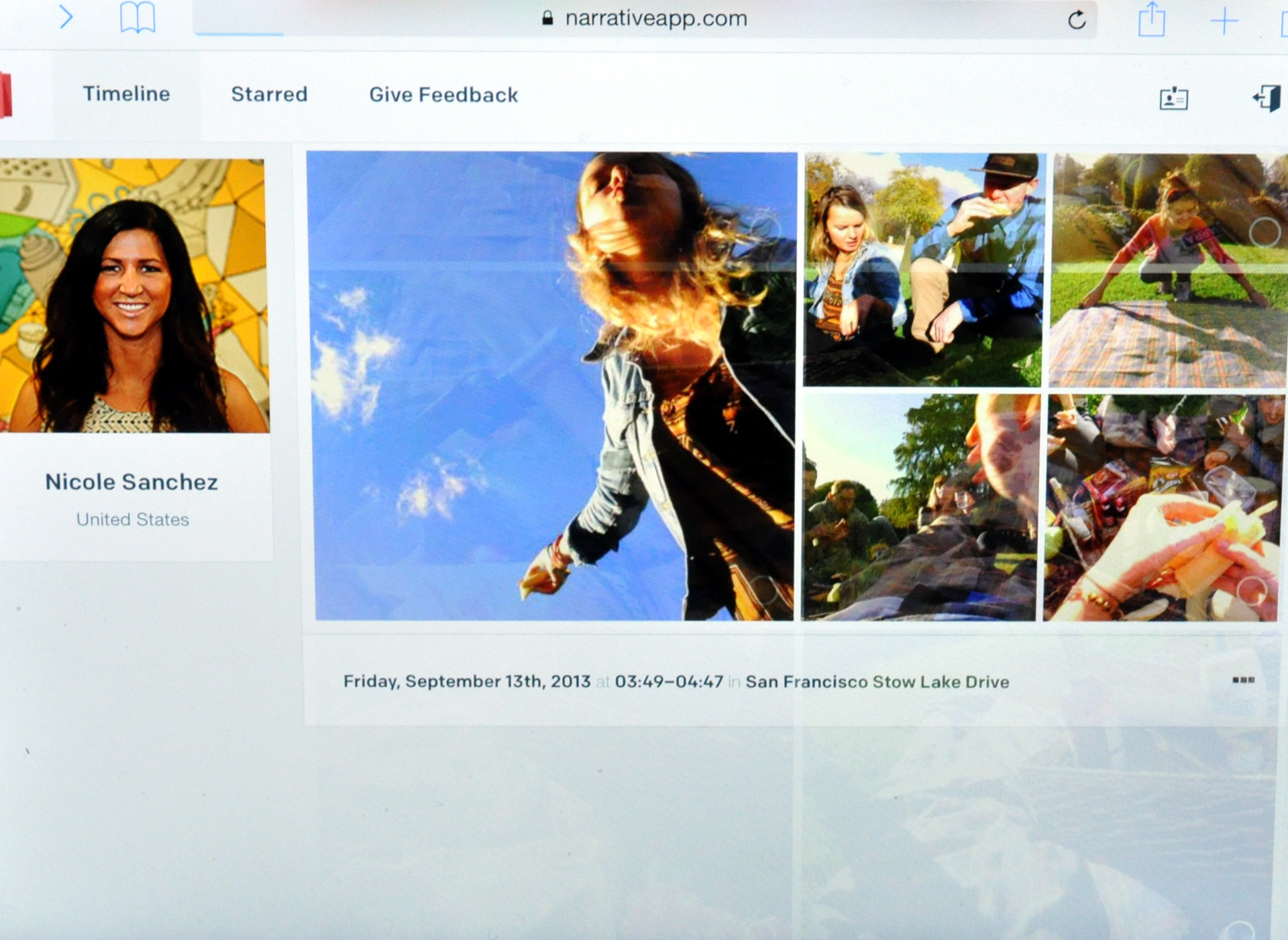Reload the narrativeapp.com page
The height and width of the screenshot is (940, 1288).
1076,20
